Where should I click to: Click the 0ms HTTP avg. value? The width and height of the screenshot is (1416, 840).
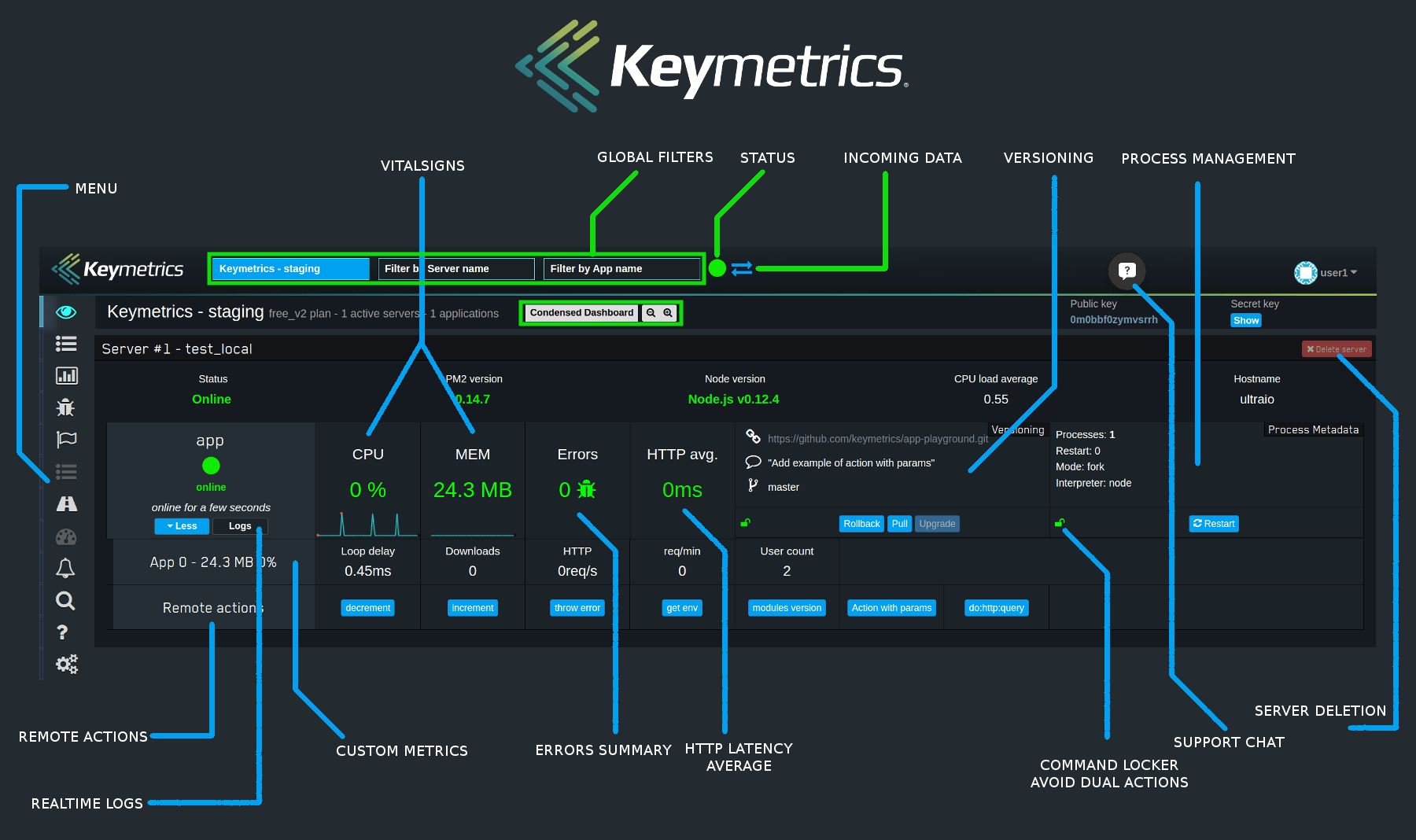(682, 490)
